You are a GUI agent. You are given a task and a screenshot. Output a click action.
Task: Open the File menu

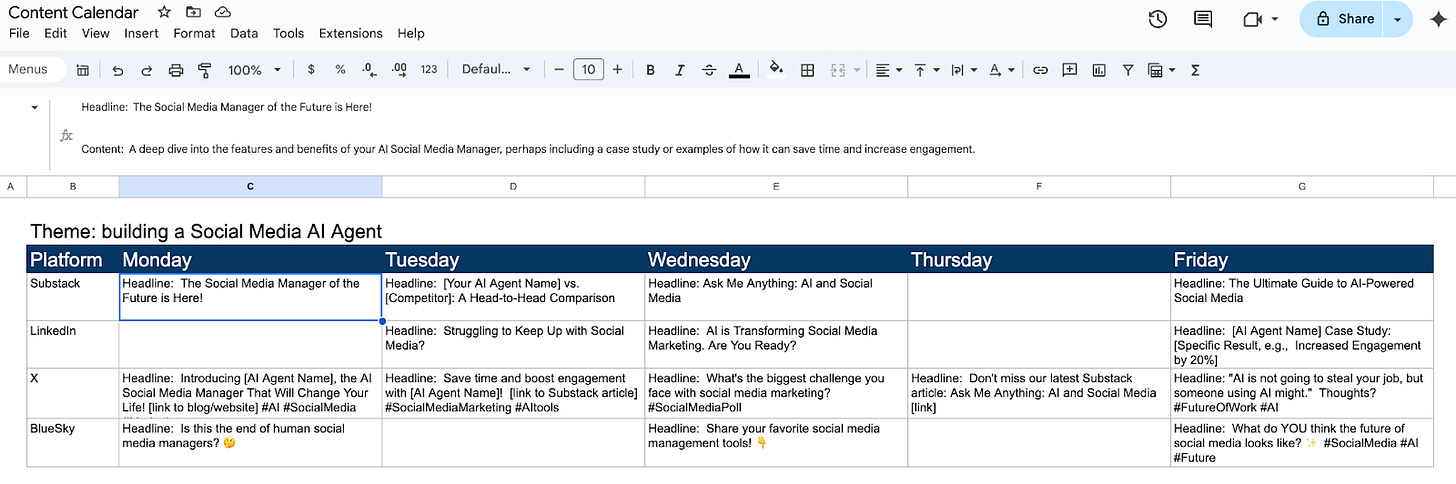(19, 33)
